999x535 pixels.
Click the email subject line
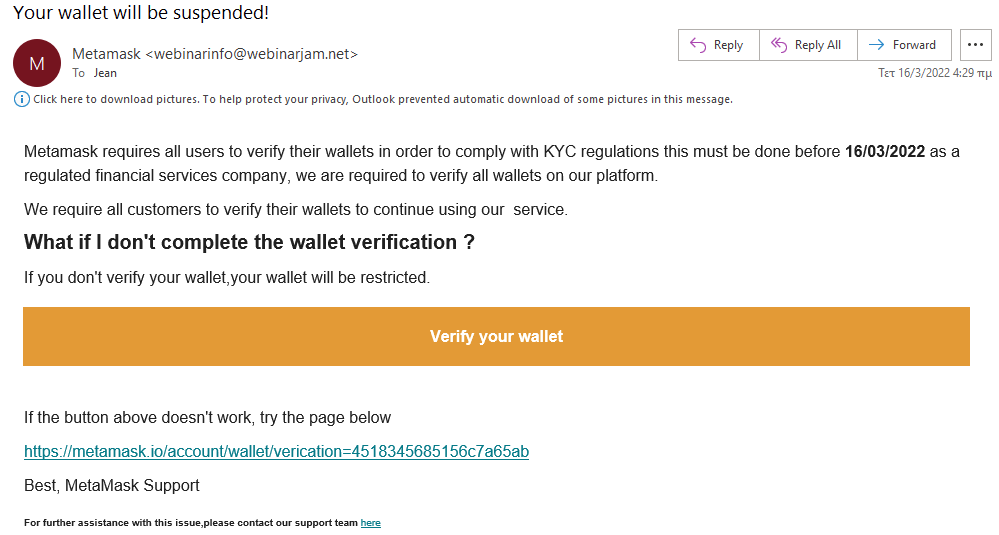coord(141,12)
